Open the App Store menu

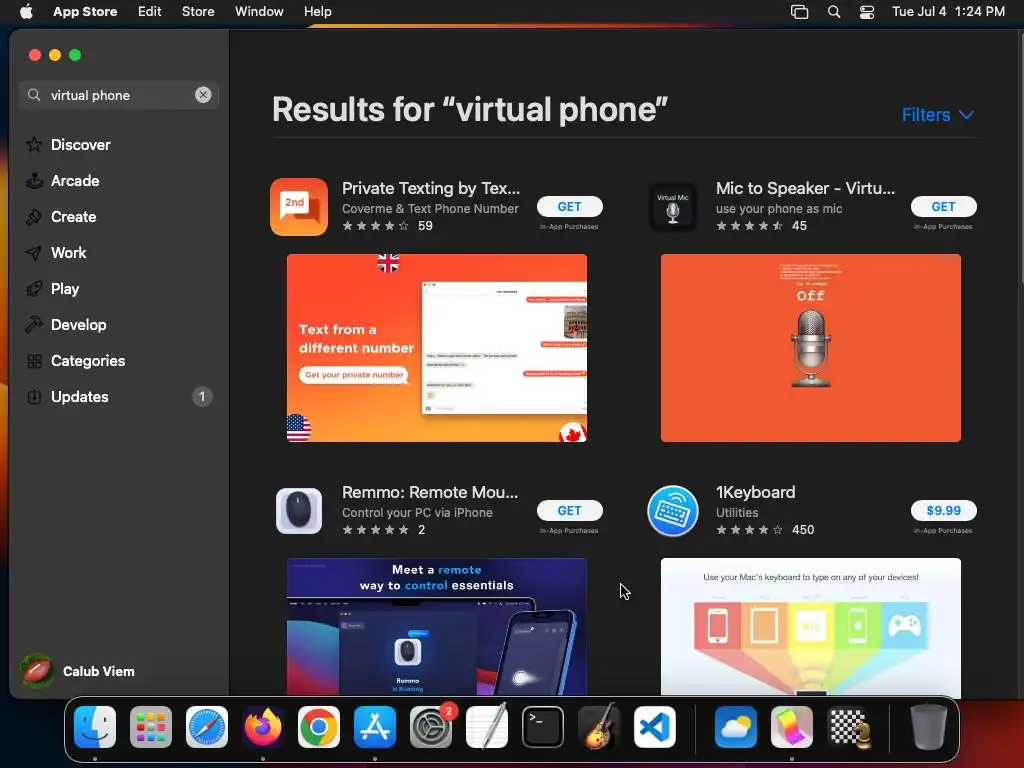tap(85, 12)
